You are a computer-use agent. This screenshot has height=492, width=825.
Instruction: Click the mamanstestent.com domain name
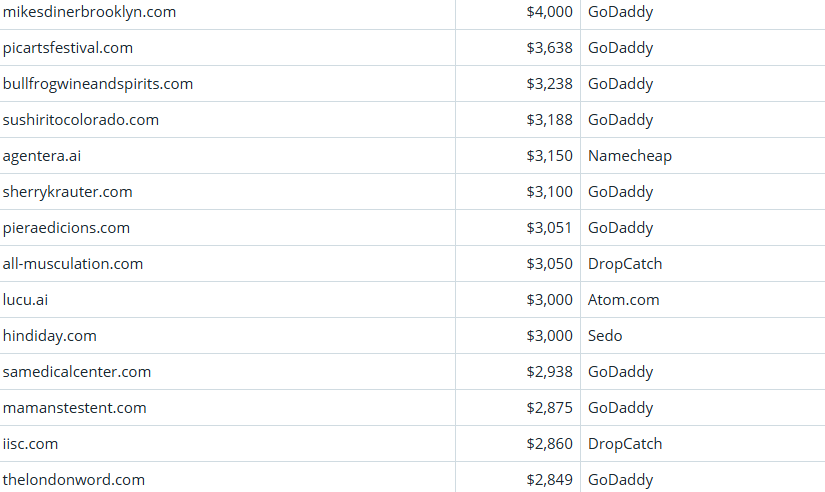pos(75,408)
